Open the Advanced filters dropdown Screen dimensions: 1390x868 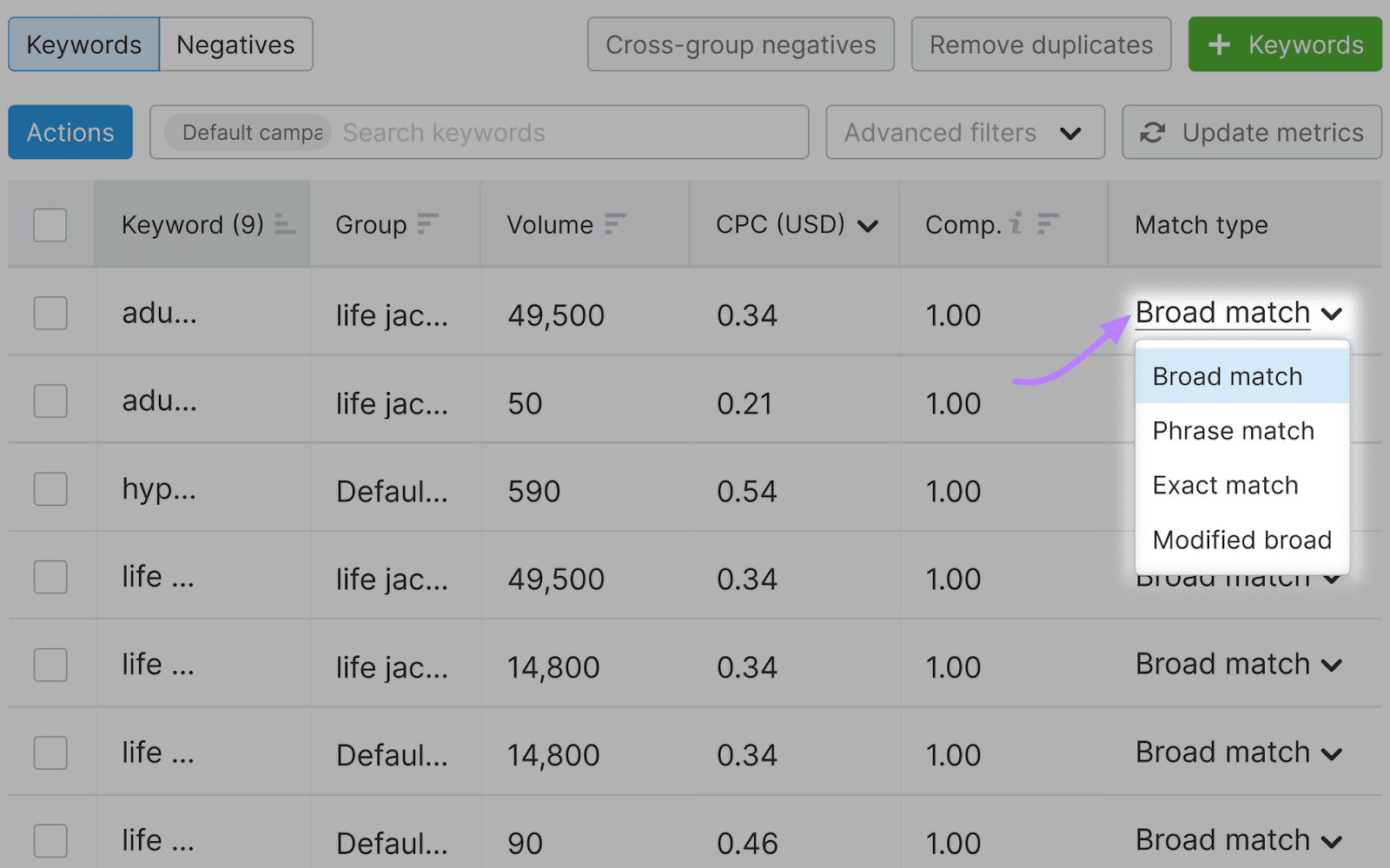pyautogui.click(x=964, y=132)
